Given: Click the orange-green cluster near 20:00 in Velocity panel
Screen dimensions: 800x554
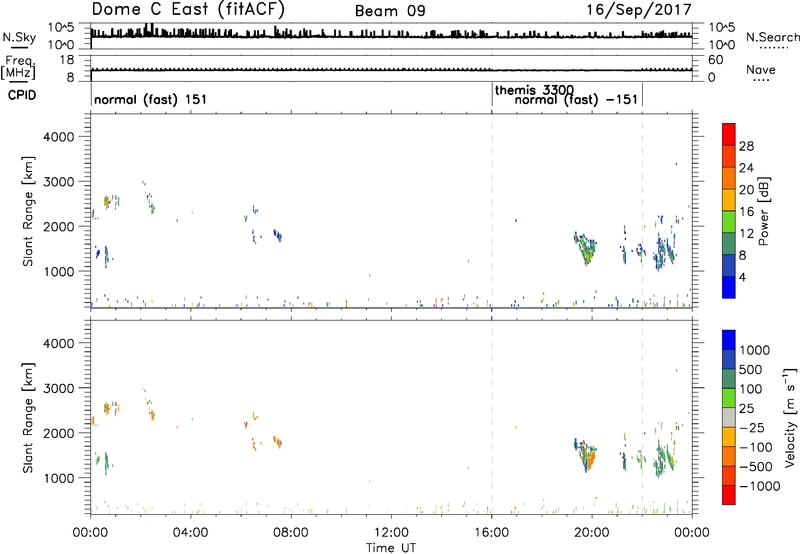Looking at the screenshot, I should (586, 454).
